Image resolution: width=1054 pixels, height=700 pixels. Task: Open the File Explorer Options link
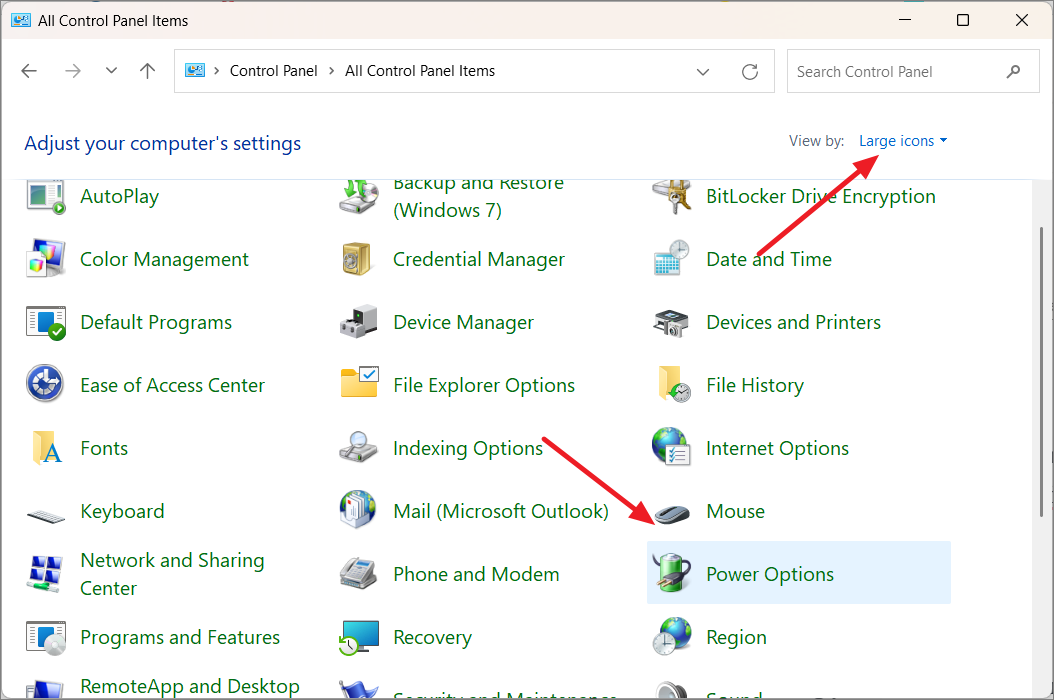point(484,385)
